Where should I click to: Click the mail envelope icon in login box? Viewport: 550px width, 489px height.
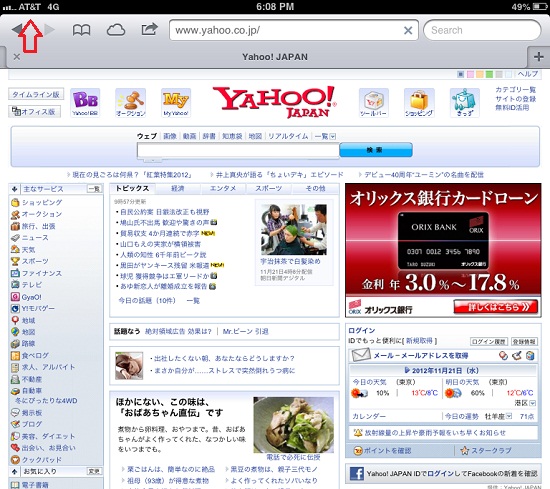click(361, 355)
